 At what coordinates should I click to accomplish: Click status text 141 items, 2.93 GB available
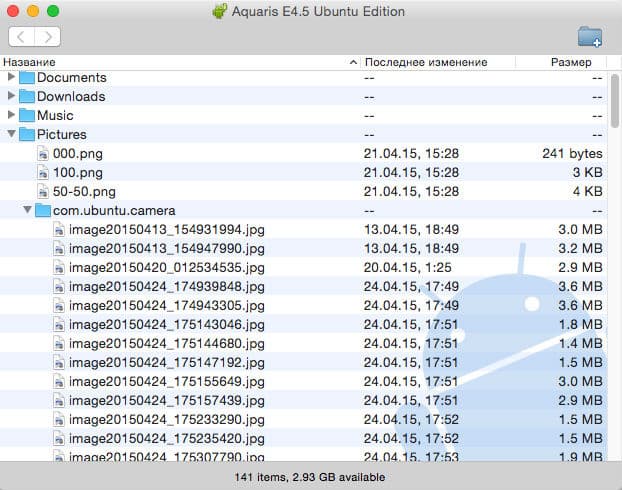pos(310,477)
